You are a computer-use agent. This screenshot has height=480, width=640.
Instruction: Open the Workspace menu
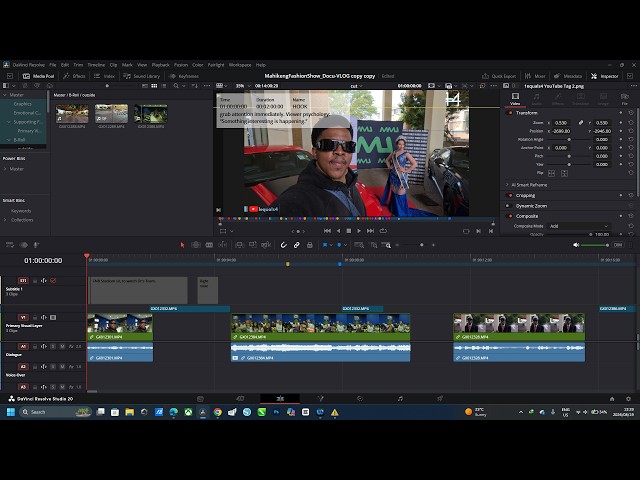coord(240,65)
